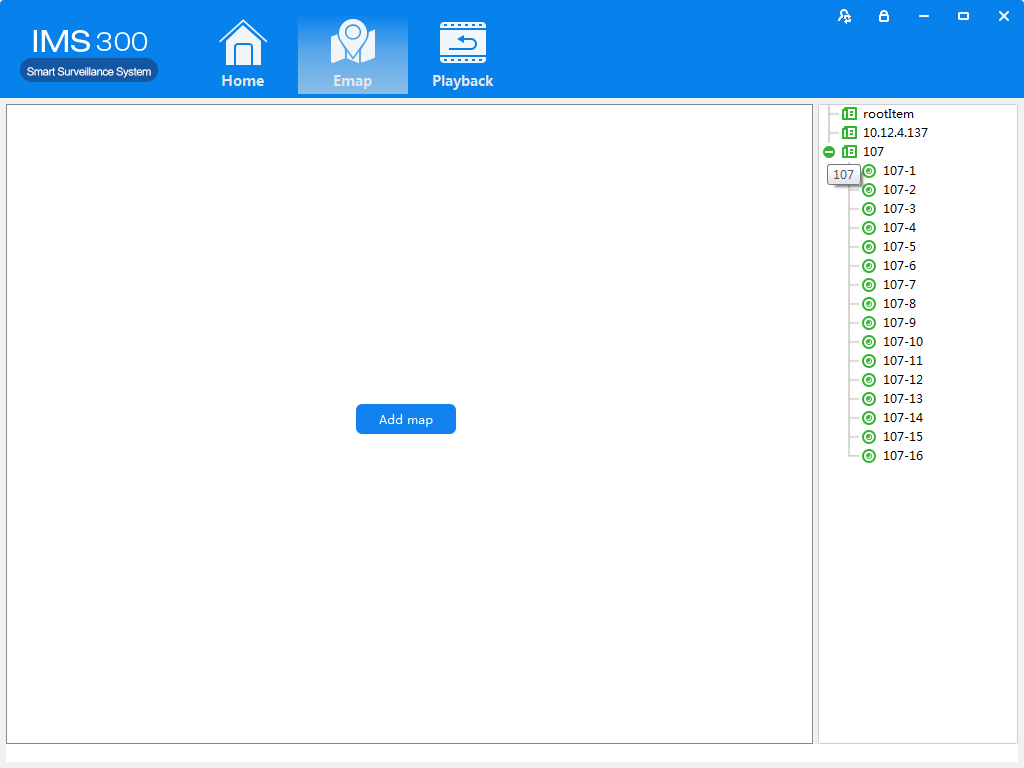Select the rootItem tree label
1024x768 pixels.
[x=888, y=114]
